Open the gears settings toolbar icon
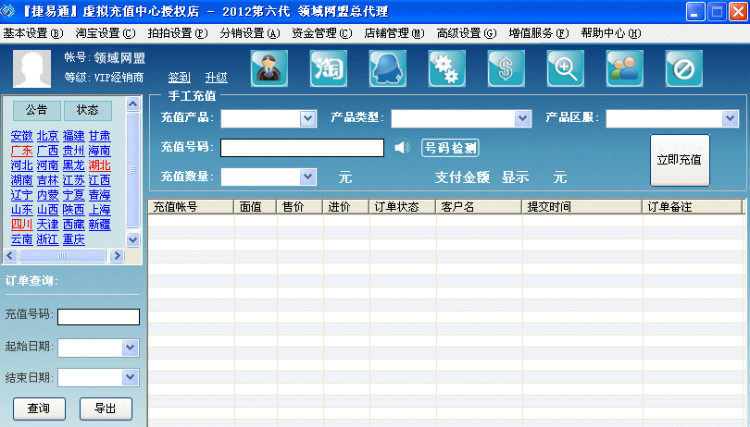This screenshot has width=750, height=427. tap(447, 68)
